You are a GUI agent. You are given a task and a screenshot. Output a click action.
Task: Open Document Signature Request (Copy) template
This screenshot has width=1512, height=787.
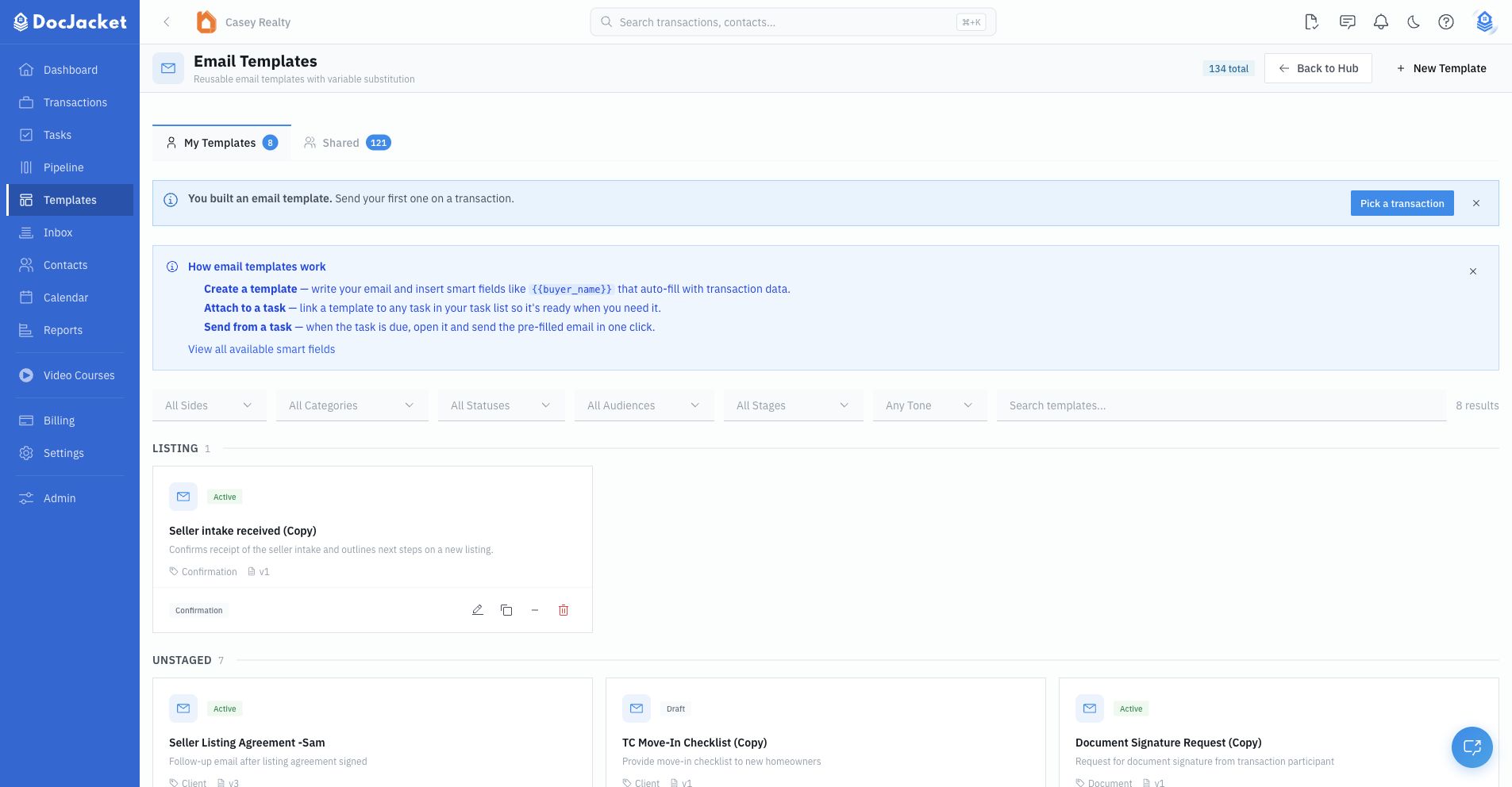pyautogui.click(x=1168, y=743)
